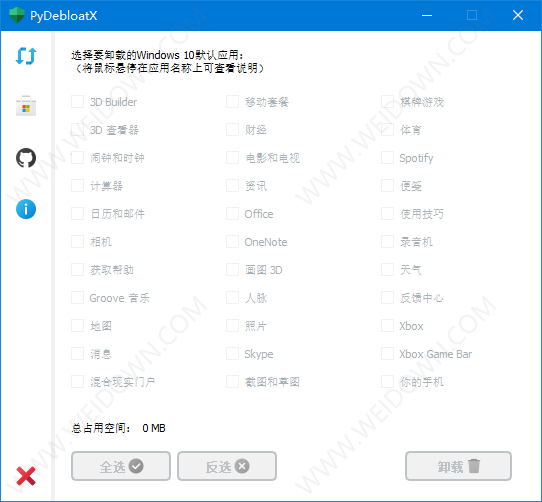The height and width of the screenshot is (502, 542).
Task: Click the 总占用空间 label
Action: pyautogui.click(x=101, y=428)
